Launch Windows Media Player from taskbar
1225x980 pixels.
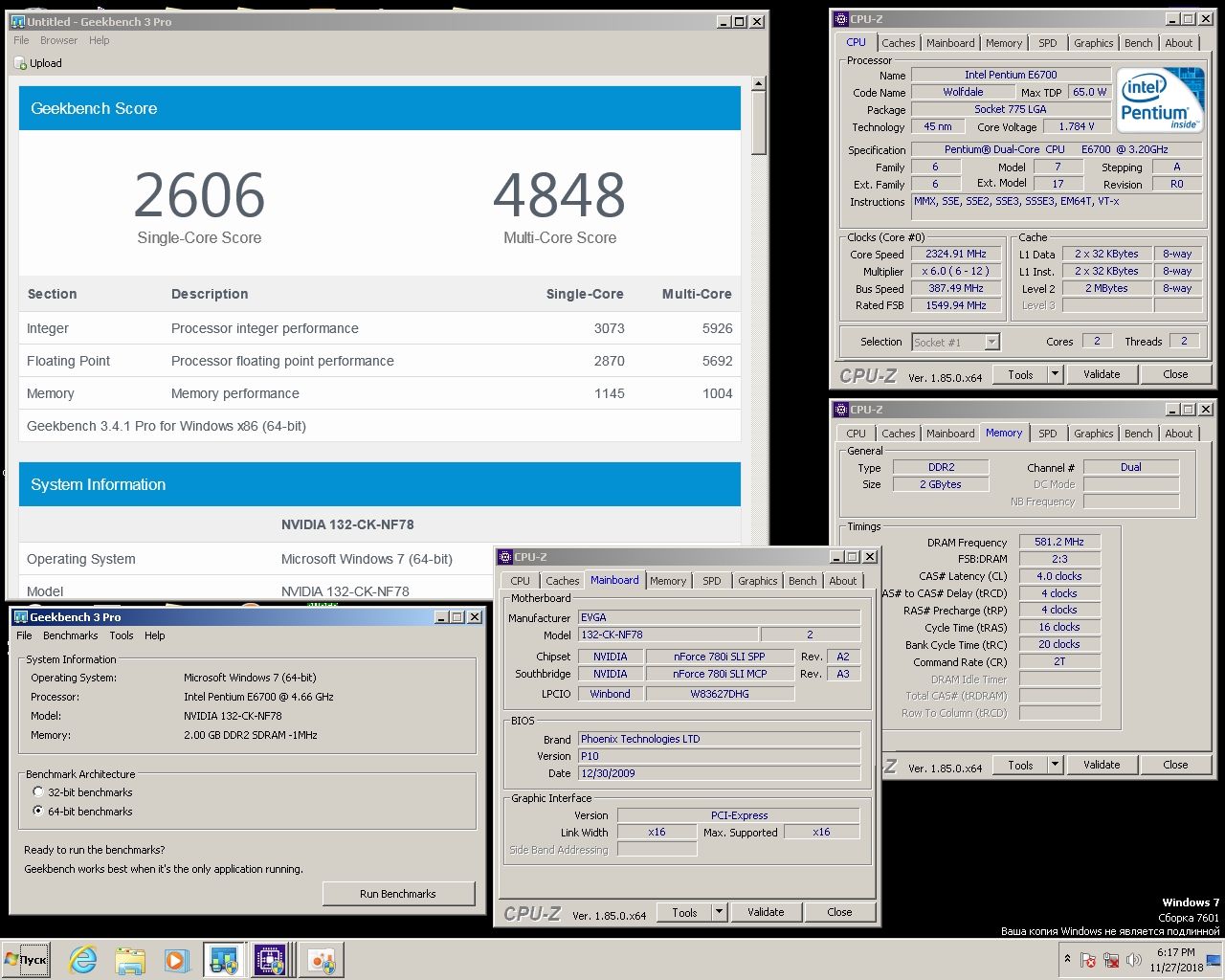coord(175,960)
